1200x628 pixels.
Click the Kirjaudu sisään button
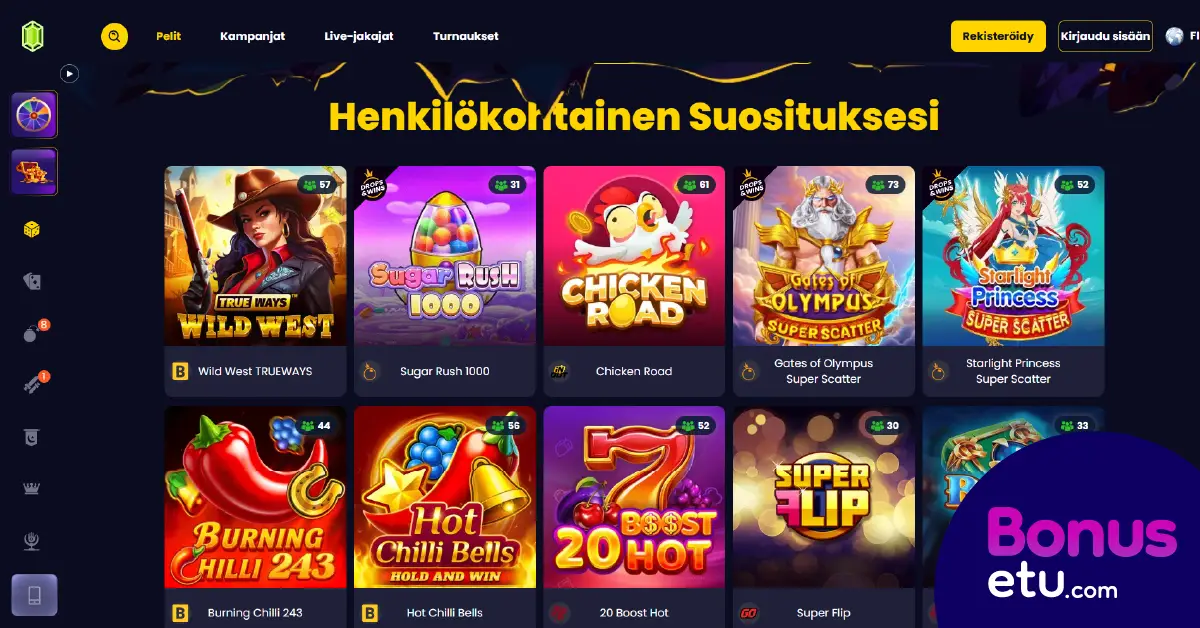1105,36
